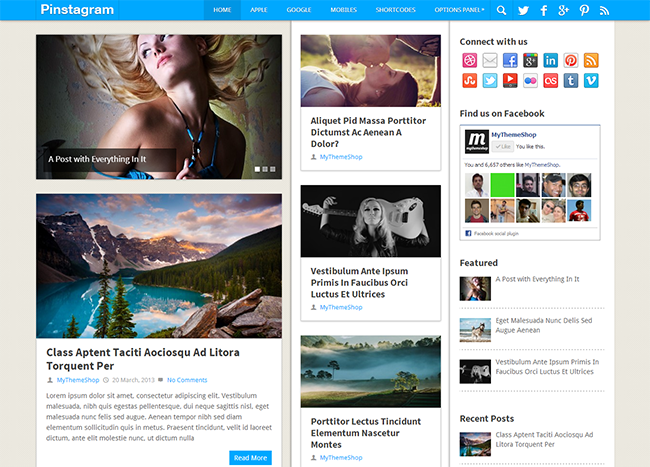
Task: Click the Twitter icon in the top bar
Action: point(523,10)
